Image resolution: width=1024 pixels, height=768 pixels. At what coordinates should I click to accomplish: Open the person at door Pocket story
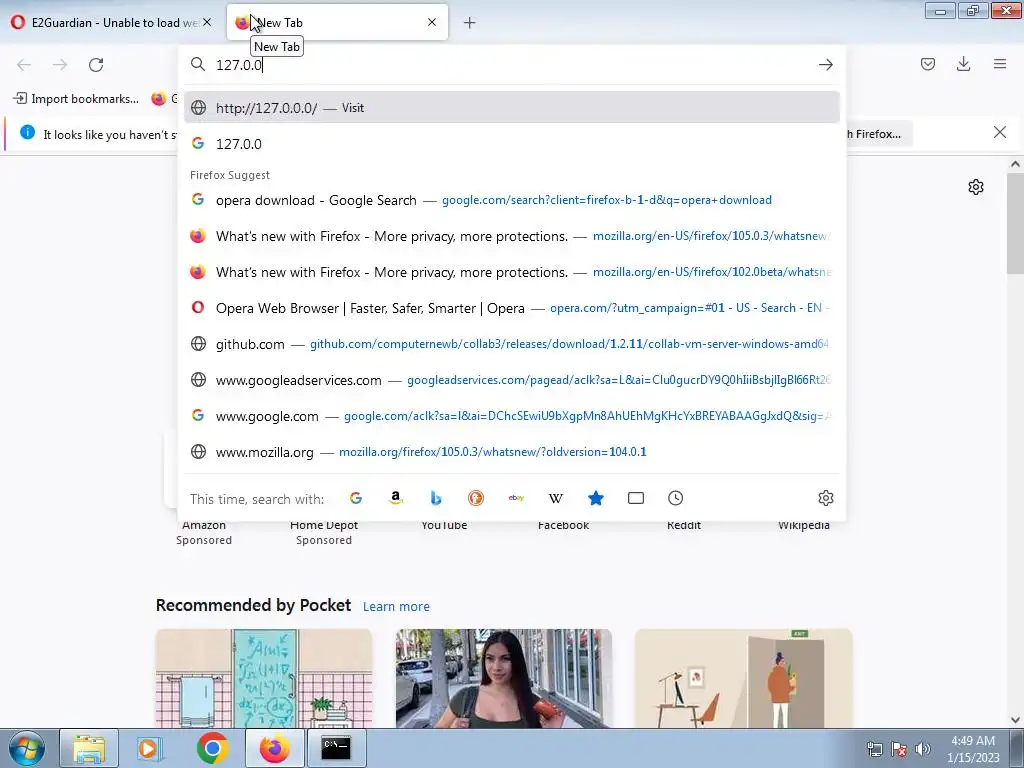pyautogui.click(x=743, y=679)
